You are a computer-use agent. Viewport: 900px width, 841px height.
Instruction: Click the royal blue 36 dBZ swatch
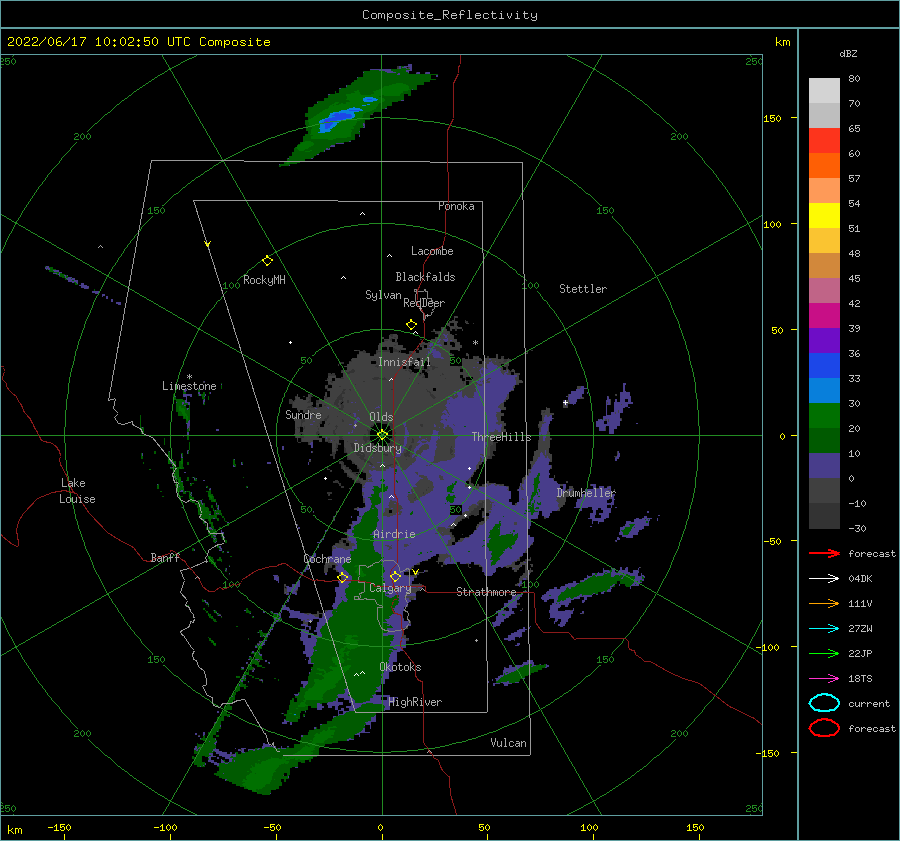pos(824,365)
